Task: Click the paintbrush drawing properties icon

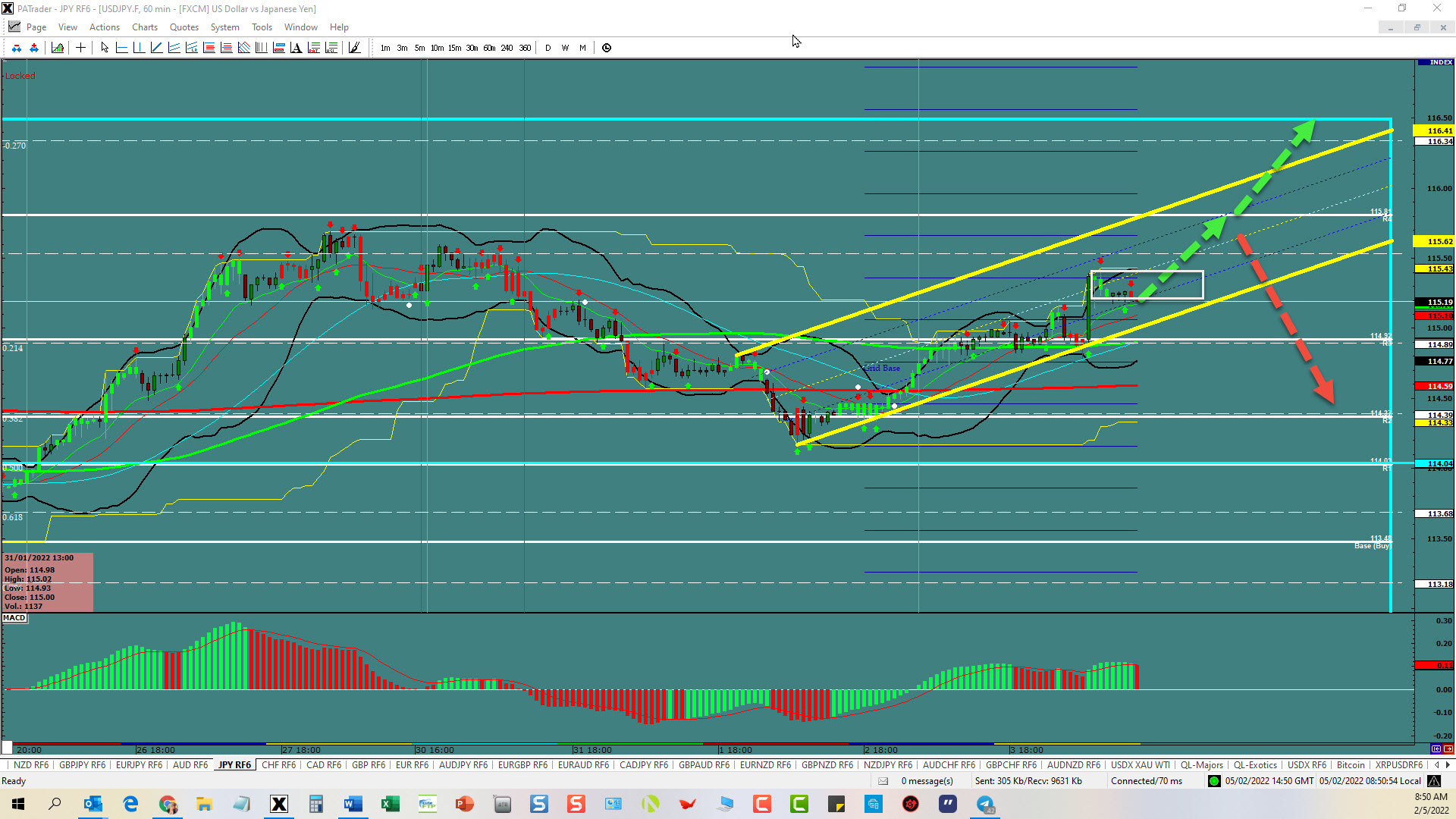Action: pyautogui.click(x=354, y=48)
